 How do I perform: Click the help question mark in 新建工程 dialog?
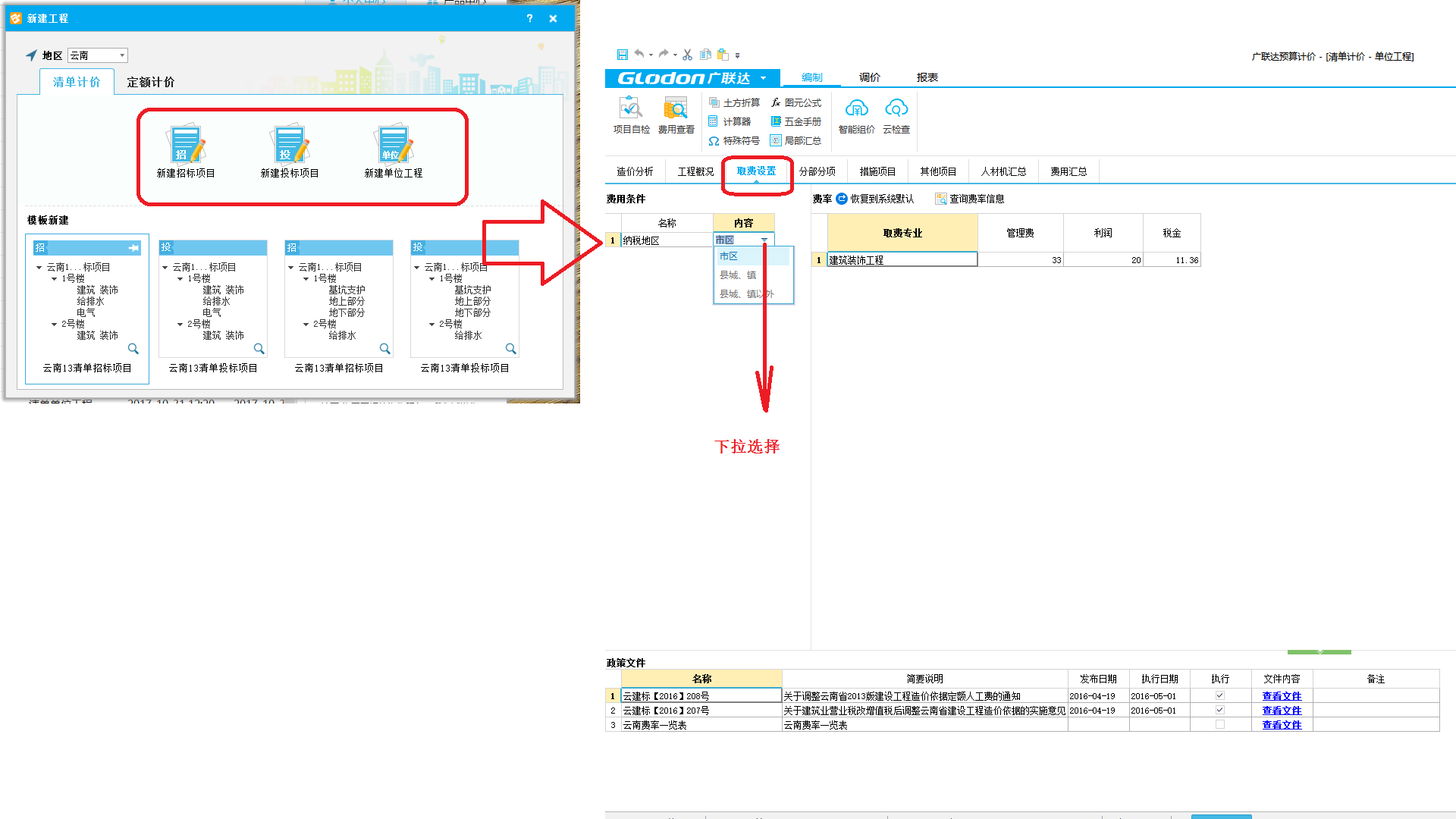point(529,18)
